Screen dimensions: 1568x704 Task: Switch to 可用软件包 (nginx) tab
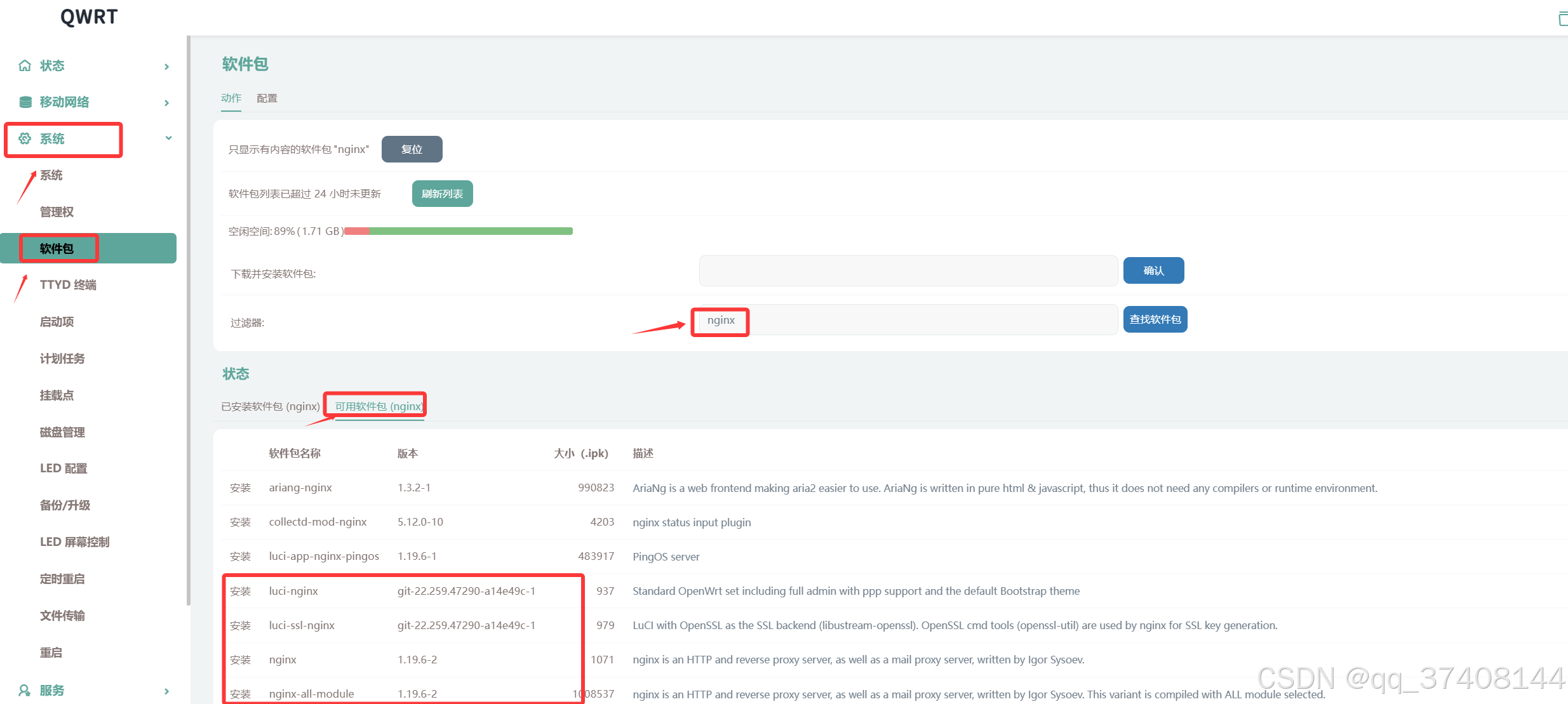coord(379,406)
